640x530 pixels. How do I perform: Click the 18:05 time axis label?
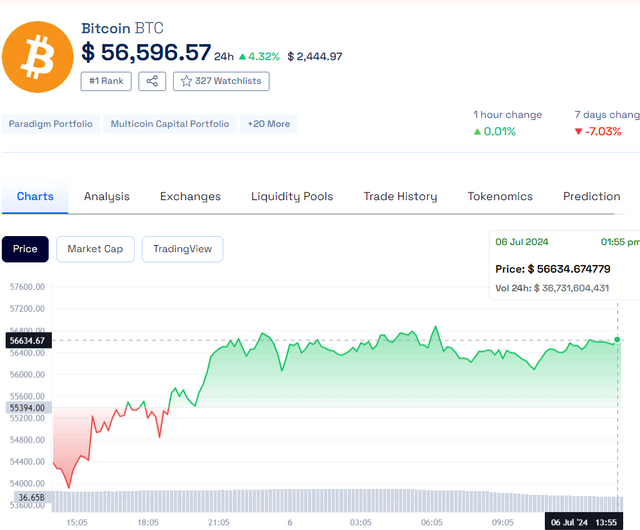[x=148, y=523]
